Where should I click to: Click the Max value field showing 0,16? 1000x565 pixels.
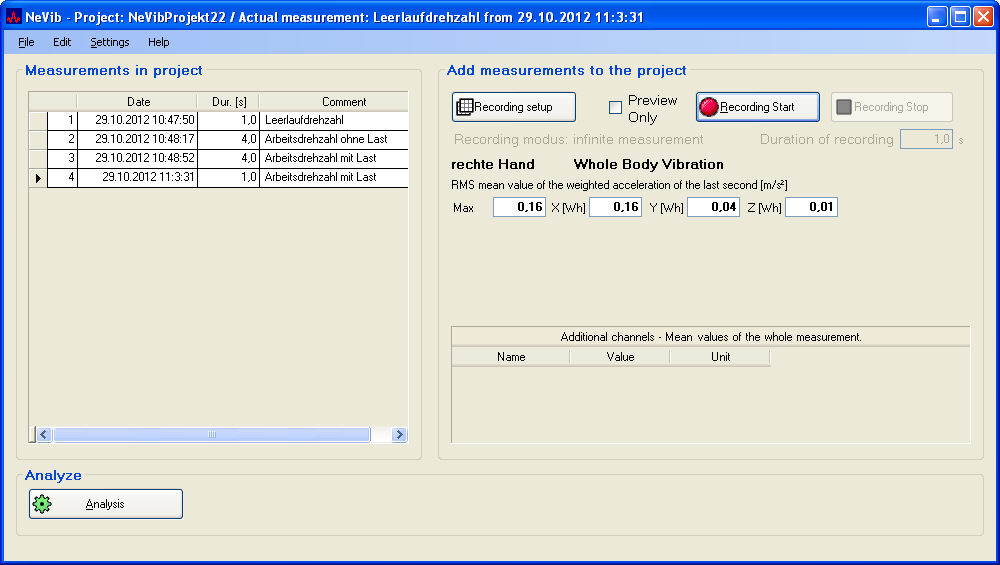519,207
